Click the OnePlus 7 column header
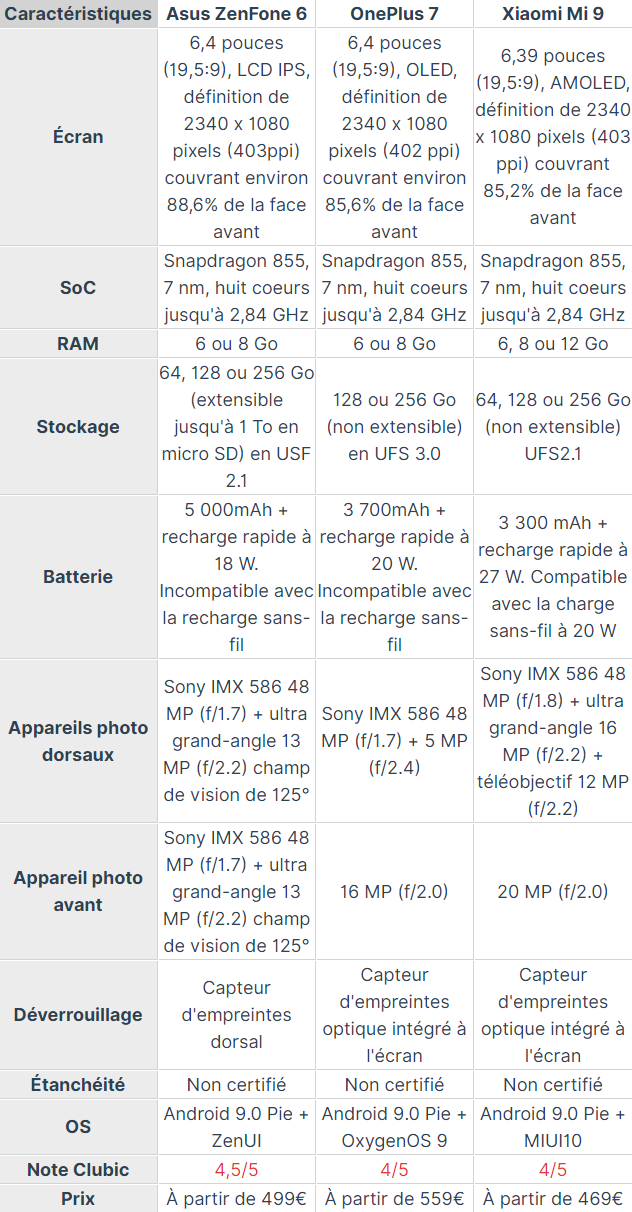632x1212 pixels. tap(394, 15)
